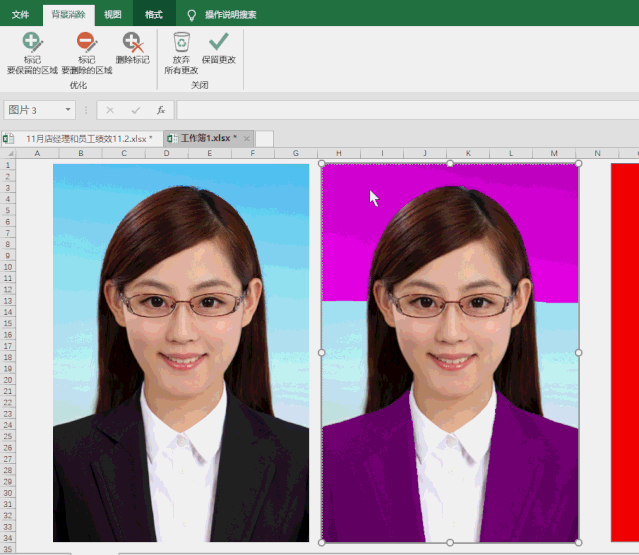
Task: Close the 工作簿1.xlsx workbook tab
Action: coord(246,138)
